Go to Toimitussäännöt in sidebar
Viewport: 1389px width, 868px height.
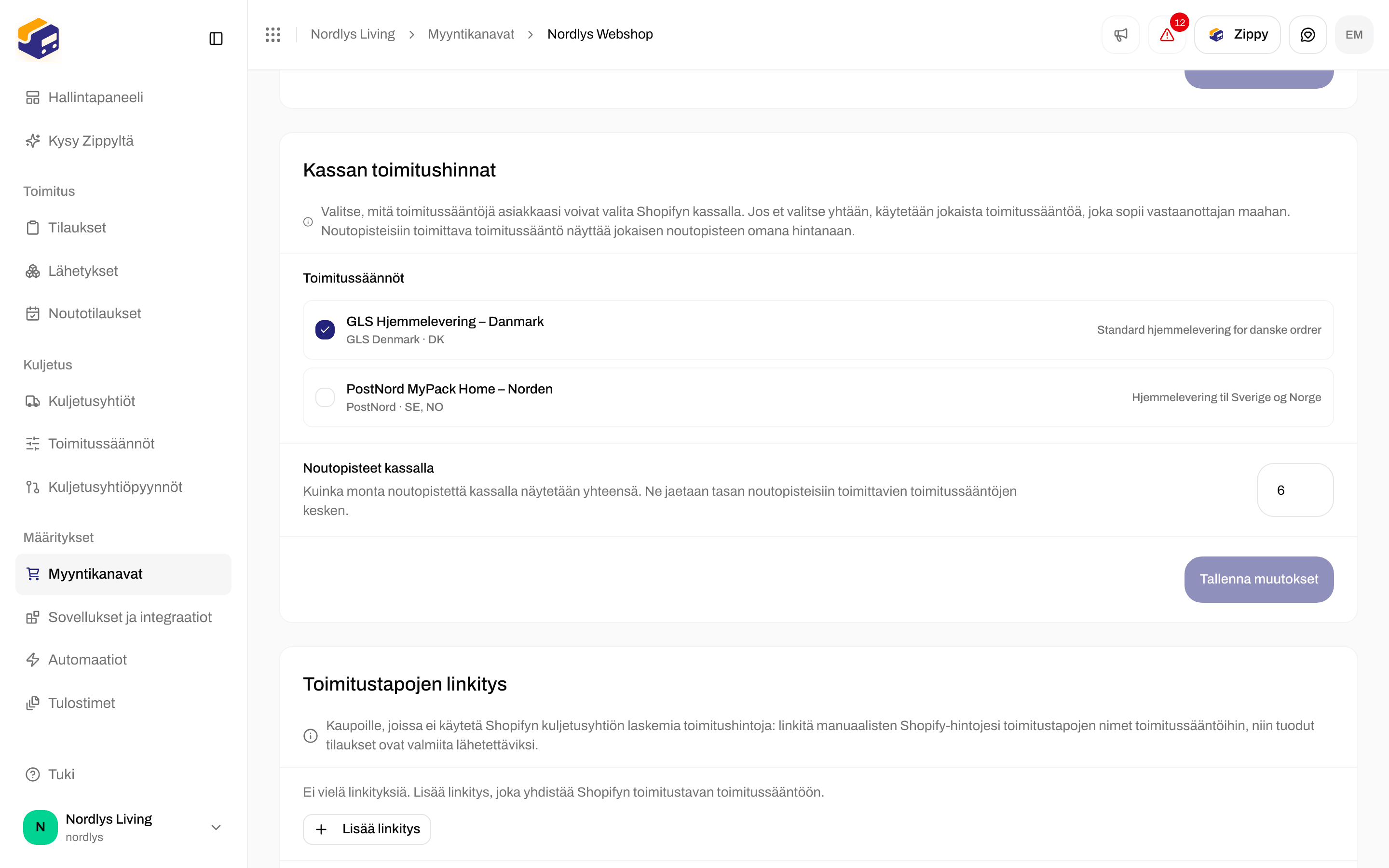click(x=123, y=444)
